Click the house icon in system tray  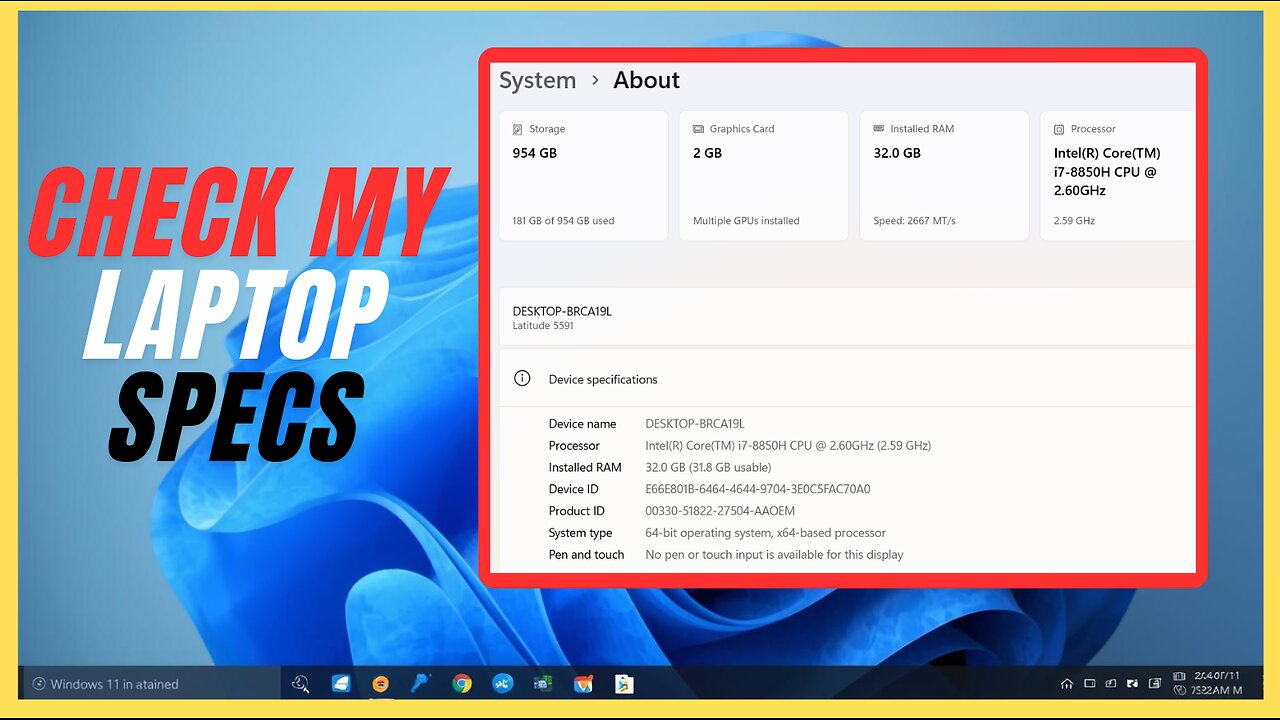click(1066, 684)
